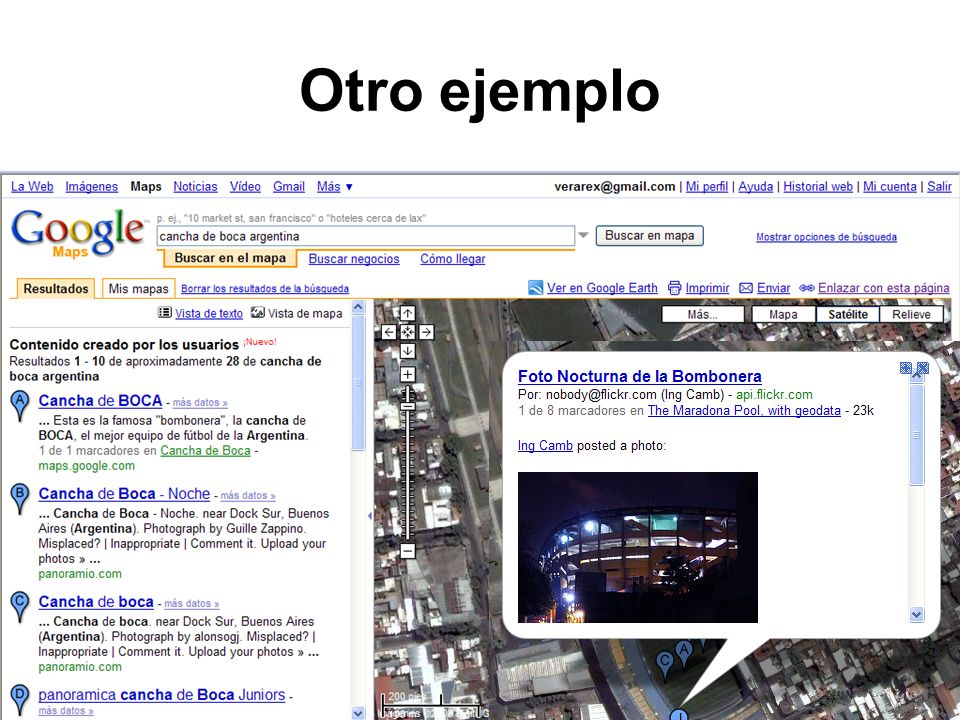Click Mostrar opciones de búsqueda link
960x720 pixels.
click(827, 237)
